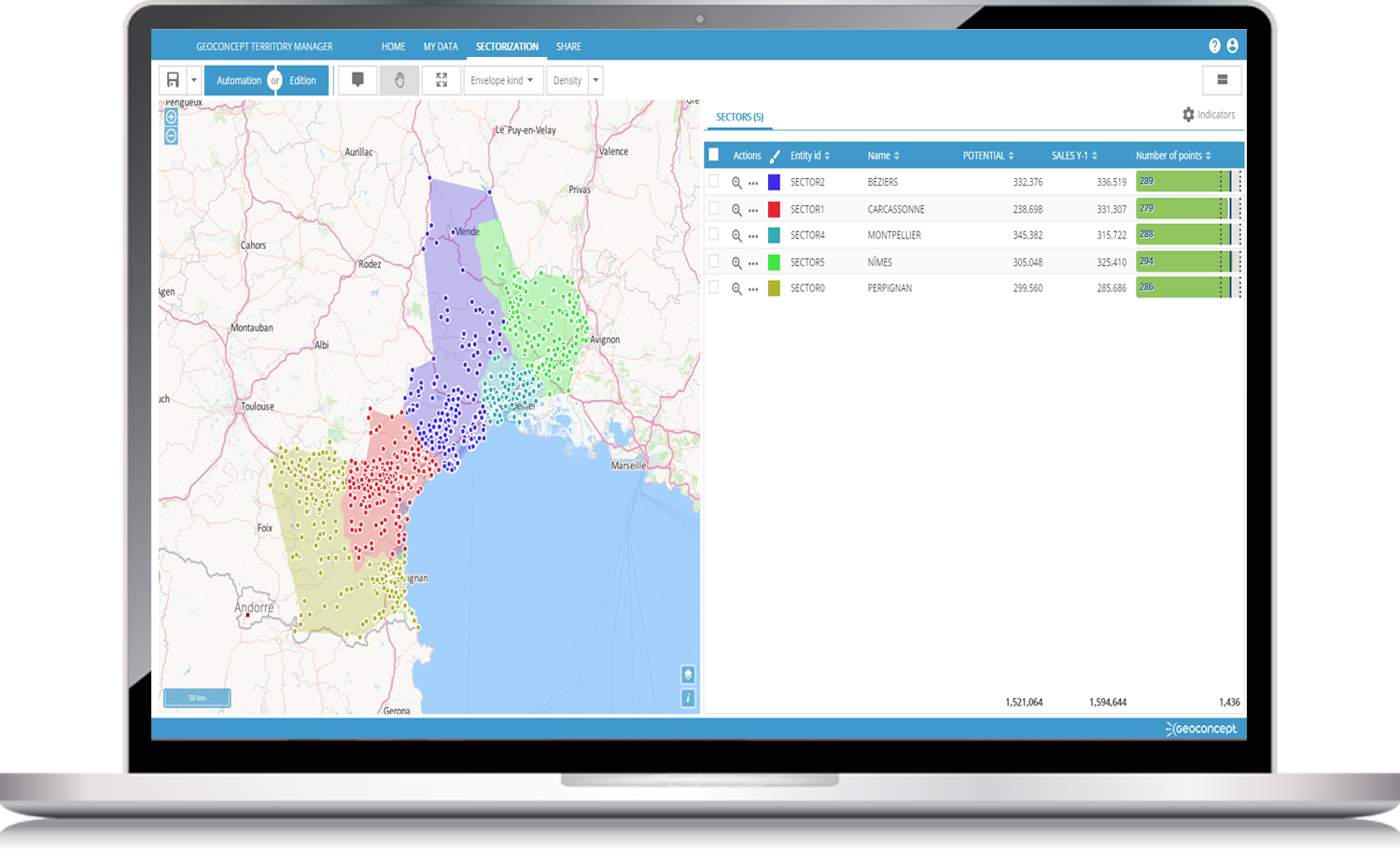Click the paintbrush color column icon
Viewport: 1400px width, 863px height.
pos(775,156)
